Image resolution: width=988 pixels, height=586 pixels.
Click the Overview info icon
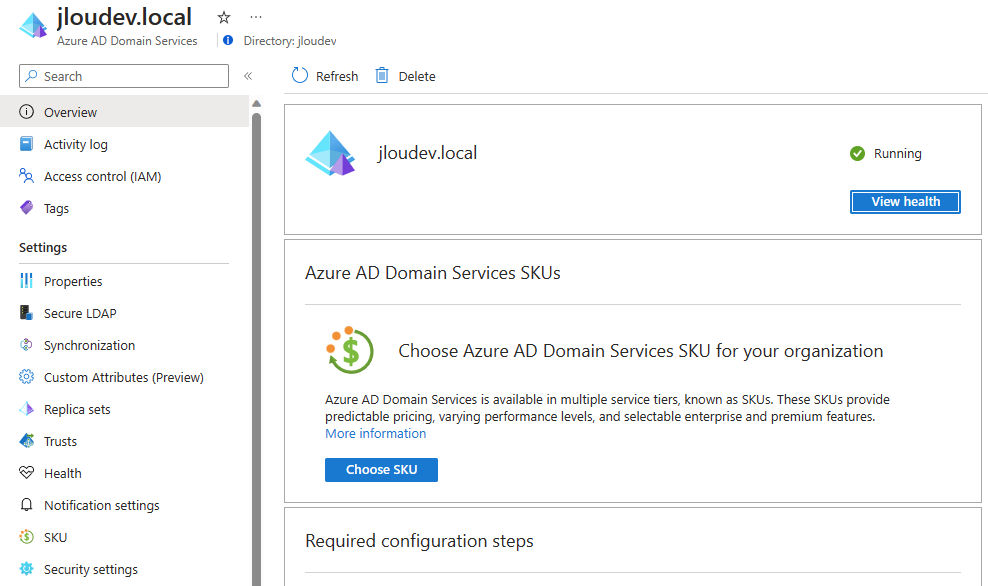click(x=26, y=112)
